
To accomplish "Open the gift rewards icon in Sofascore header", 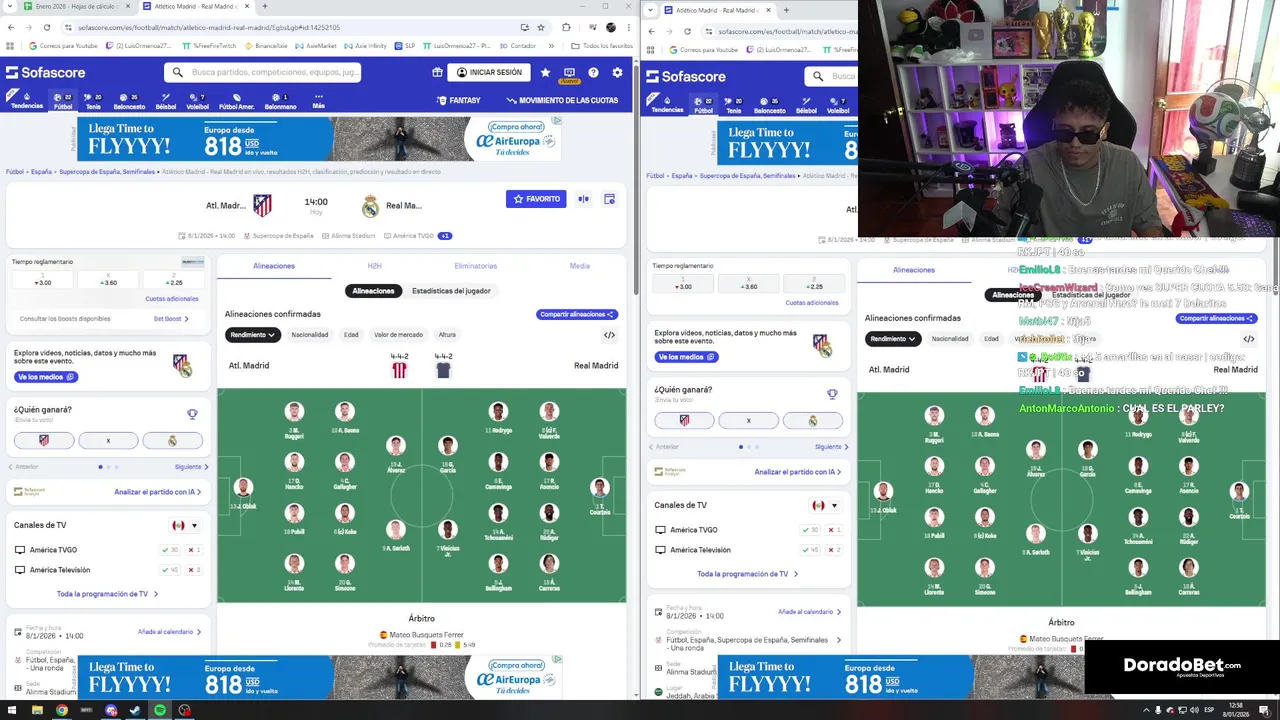I will click(x=437, y=72).
